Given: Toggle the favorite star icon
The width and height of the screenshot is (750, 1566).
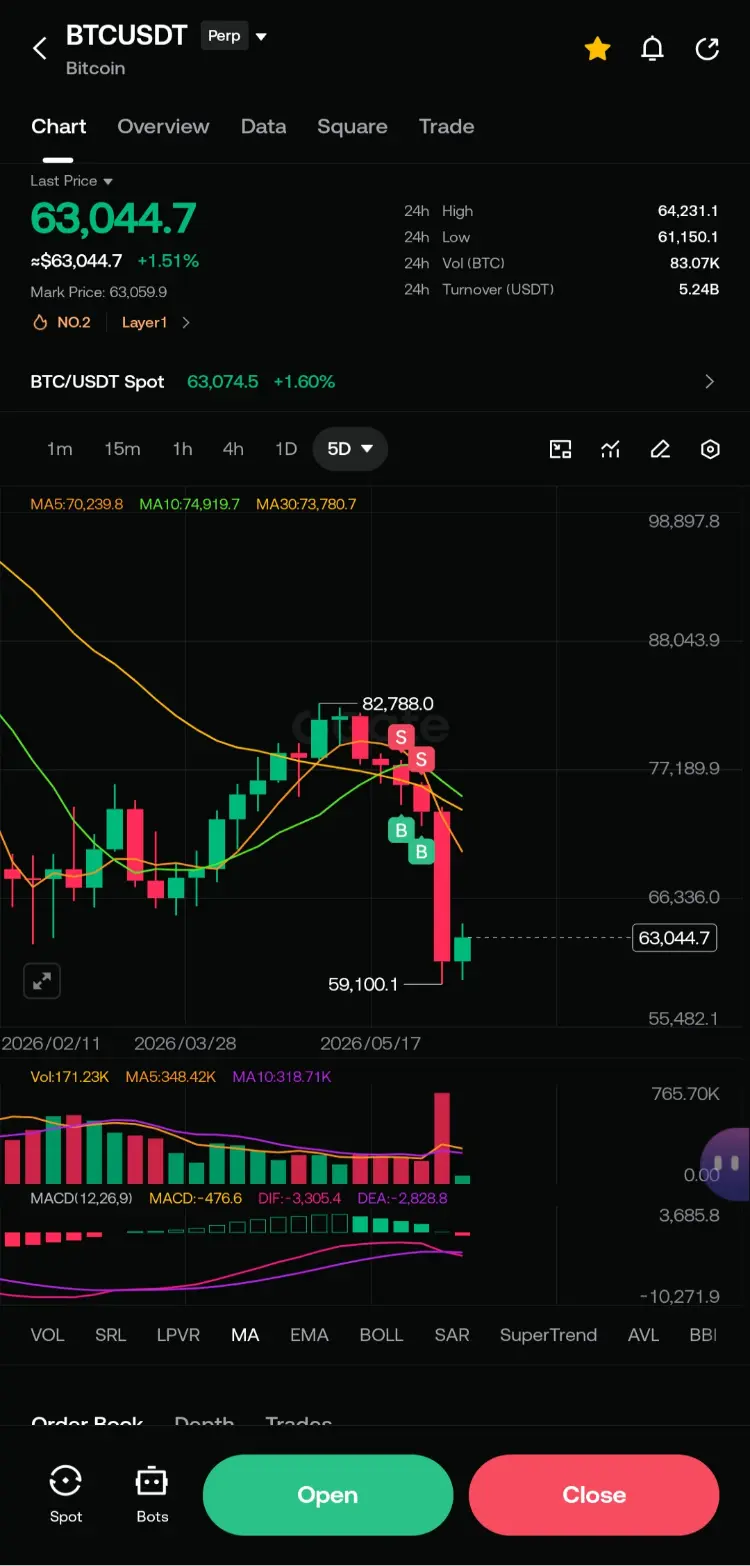Looking at the screenshot, I should tap(597, 48).
